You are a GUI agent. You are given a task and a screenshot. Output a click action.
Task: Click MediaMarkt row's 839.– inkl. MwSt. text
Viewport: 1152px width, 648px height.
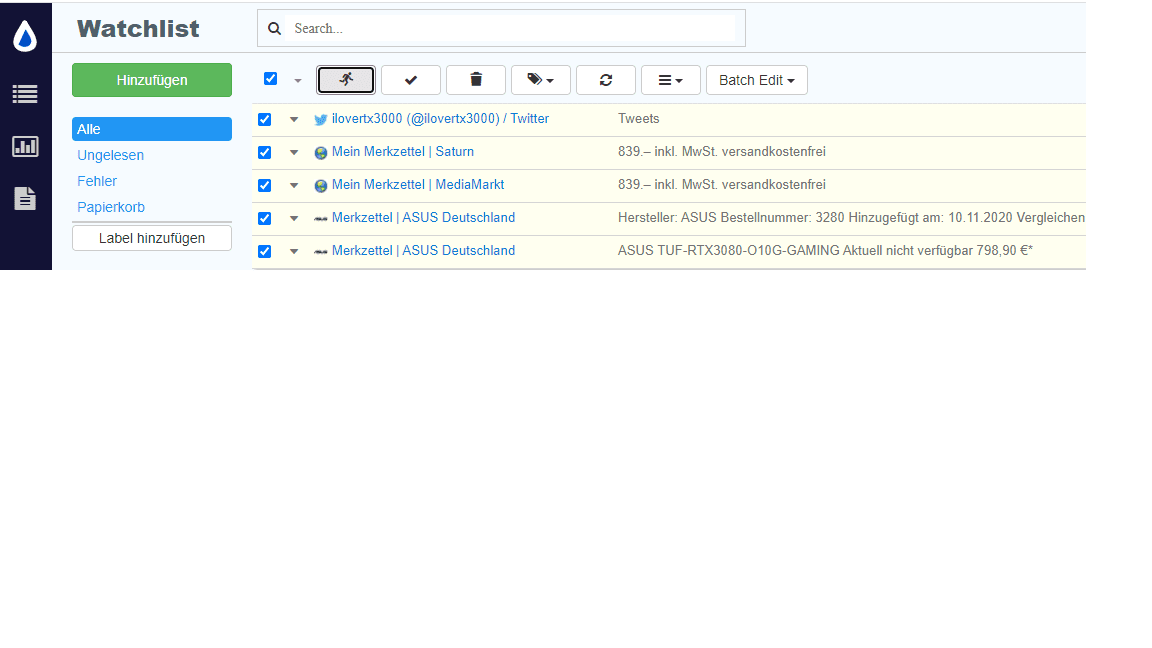(x=721, y=184)
